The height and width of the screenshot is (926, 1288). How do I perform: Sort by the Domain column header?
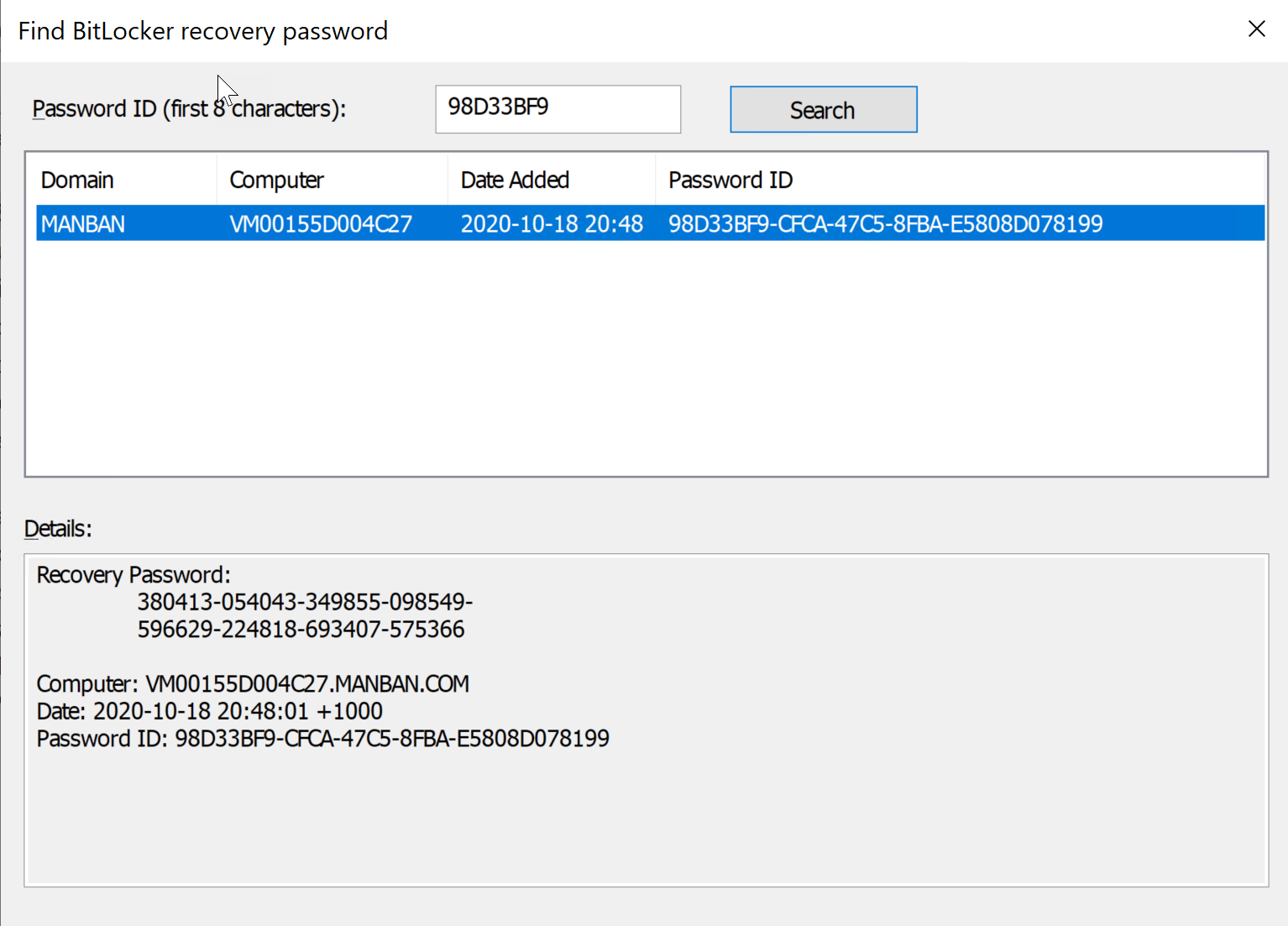coord(77,180)
